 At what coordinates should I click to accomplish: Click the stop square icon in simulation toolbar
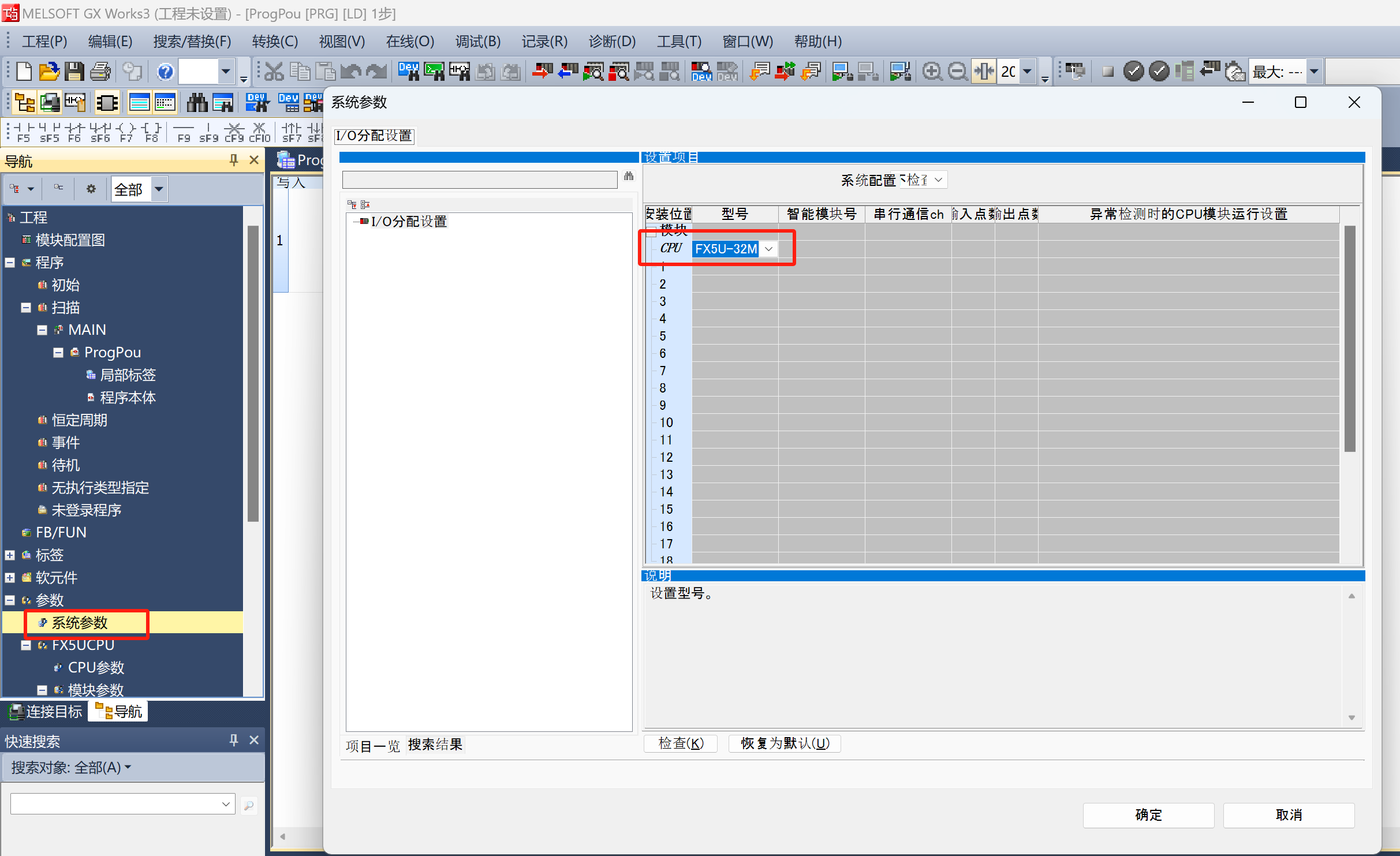point(1107,72)
